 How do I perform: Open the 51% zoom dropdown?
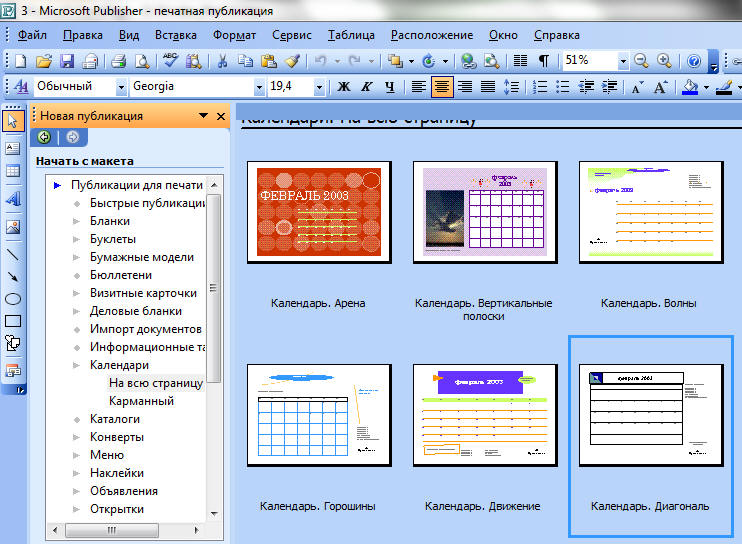click(623, 61)
